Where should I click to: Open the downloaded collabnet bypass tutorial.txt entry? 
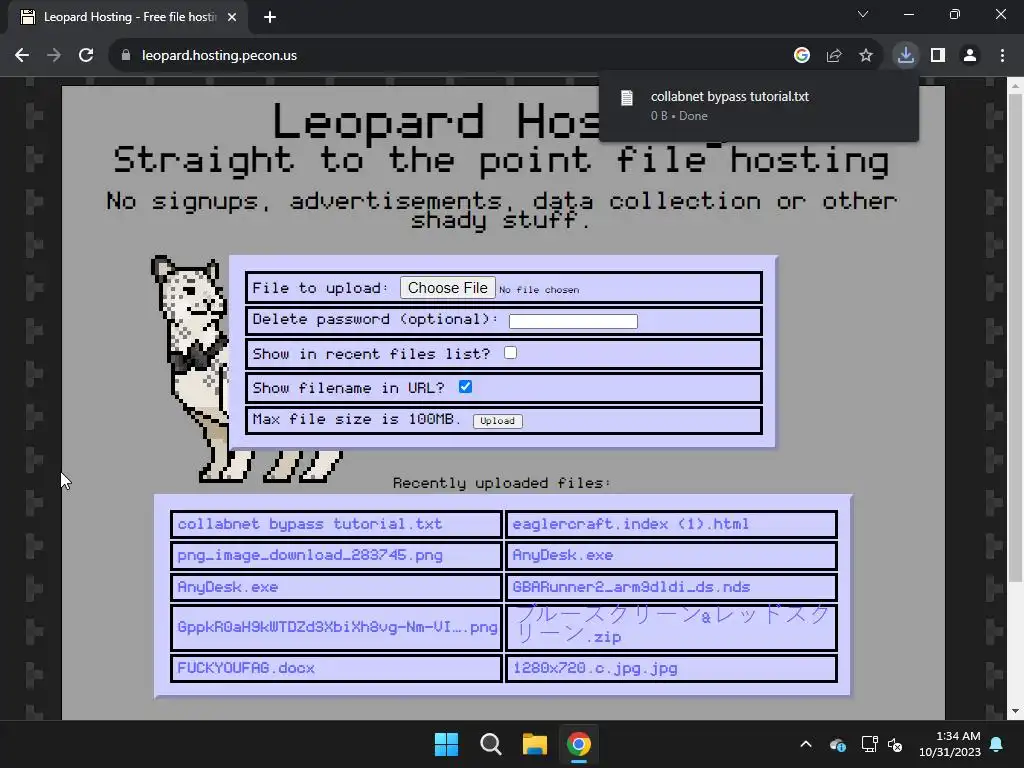click(x=758, y=106)
